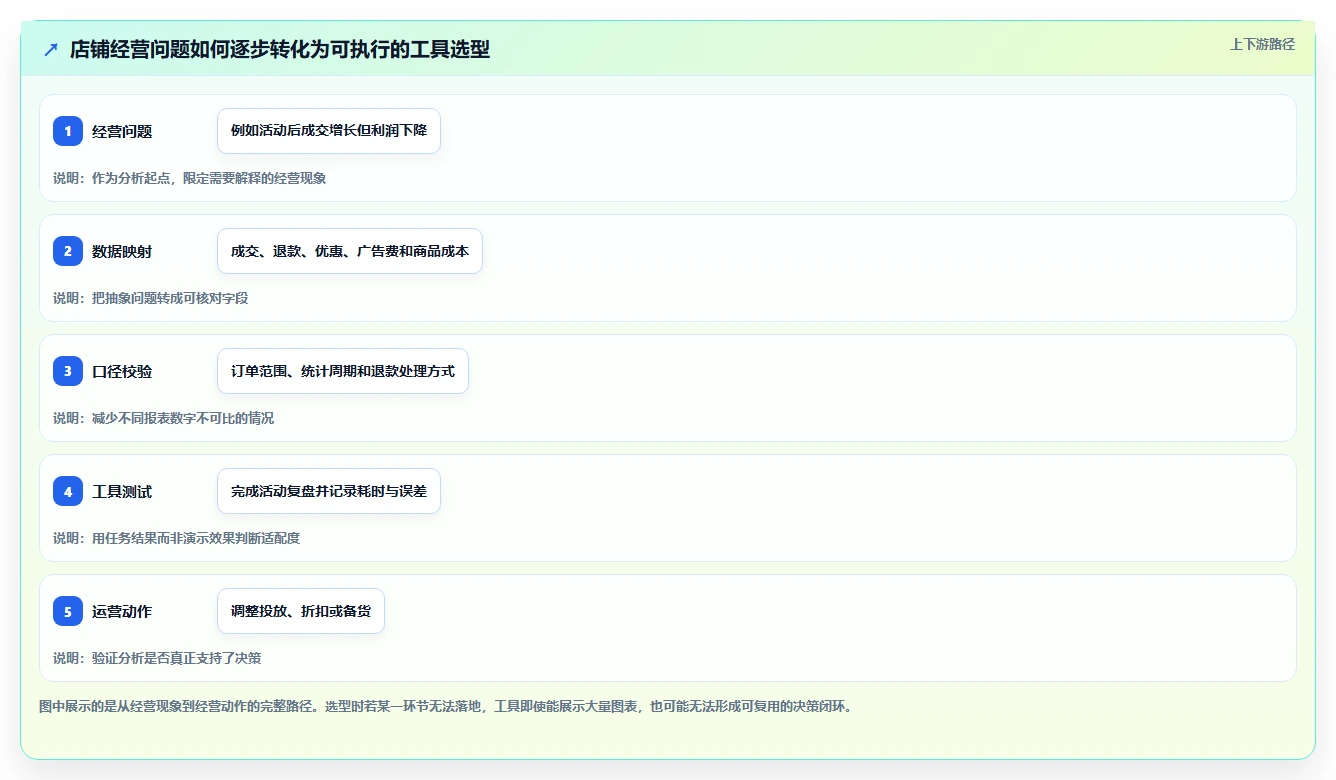Click the arrow icon beside the title
1336x780 pixels.
tap(51, 49)
